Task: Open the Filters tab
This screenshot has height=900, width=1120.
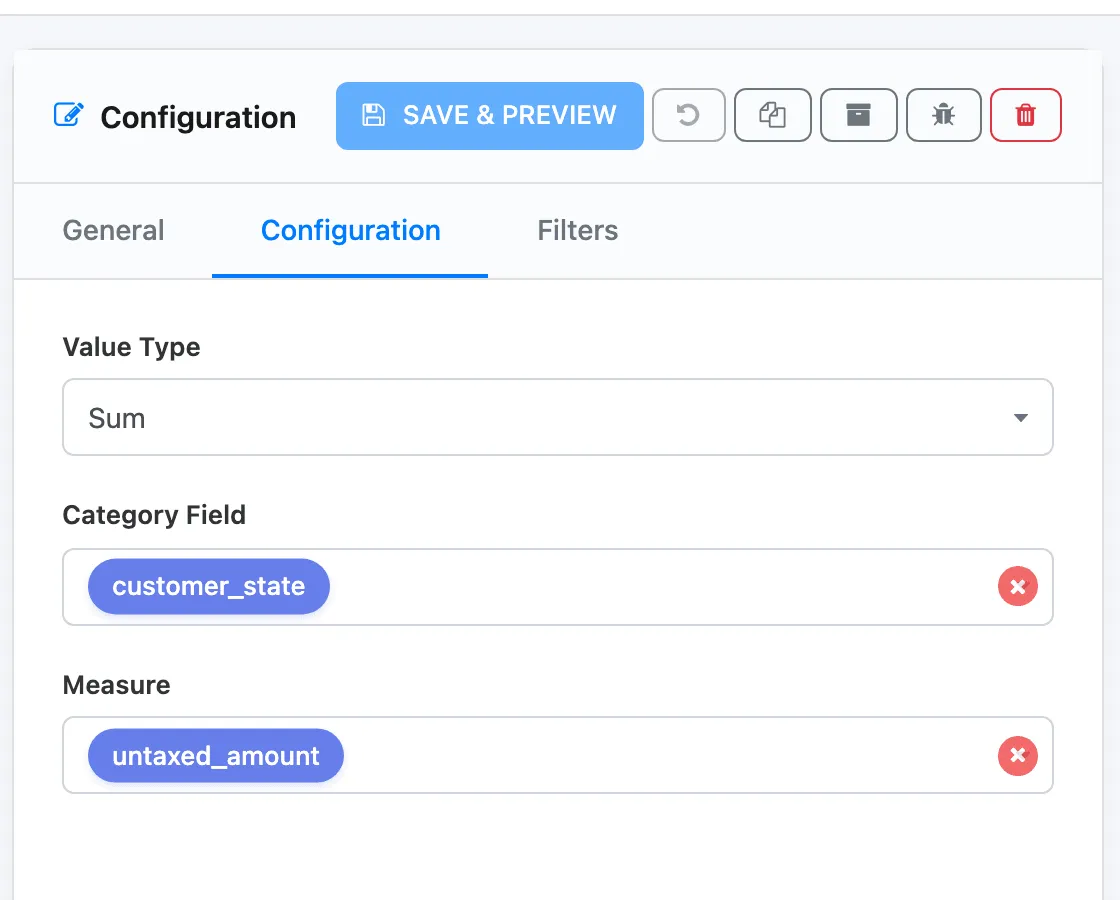Action: [577, 231]
